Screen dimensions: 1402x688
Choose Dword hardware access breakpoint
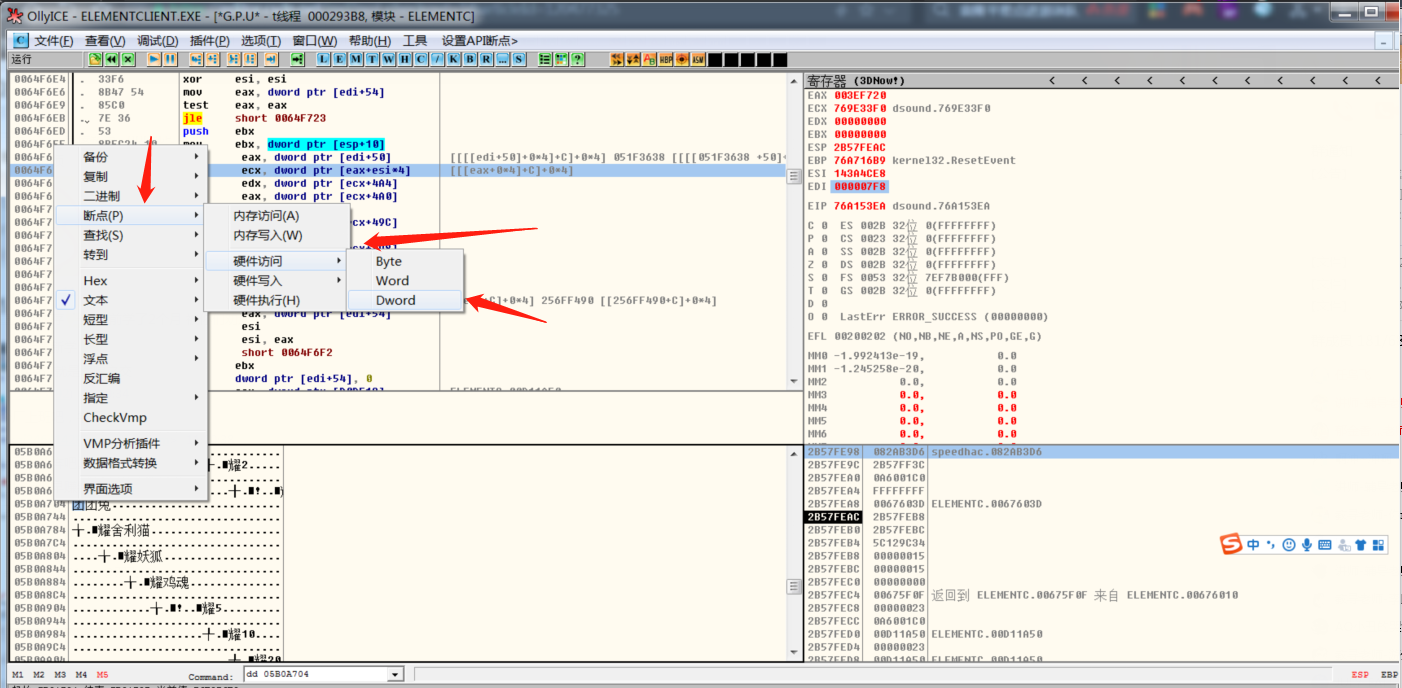point(405,300)
